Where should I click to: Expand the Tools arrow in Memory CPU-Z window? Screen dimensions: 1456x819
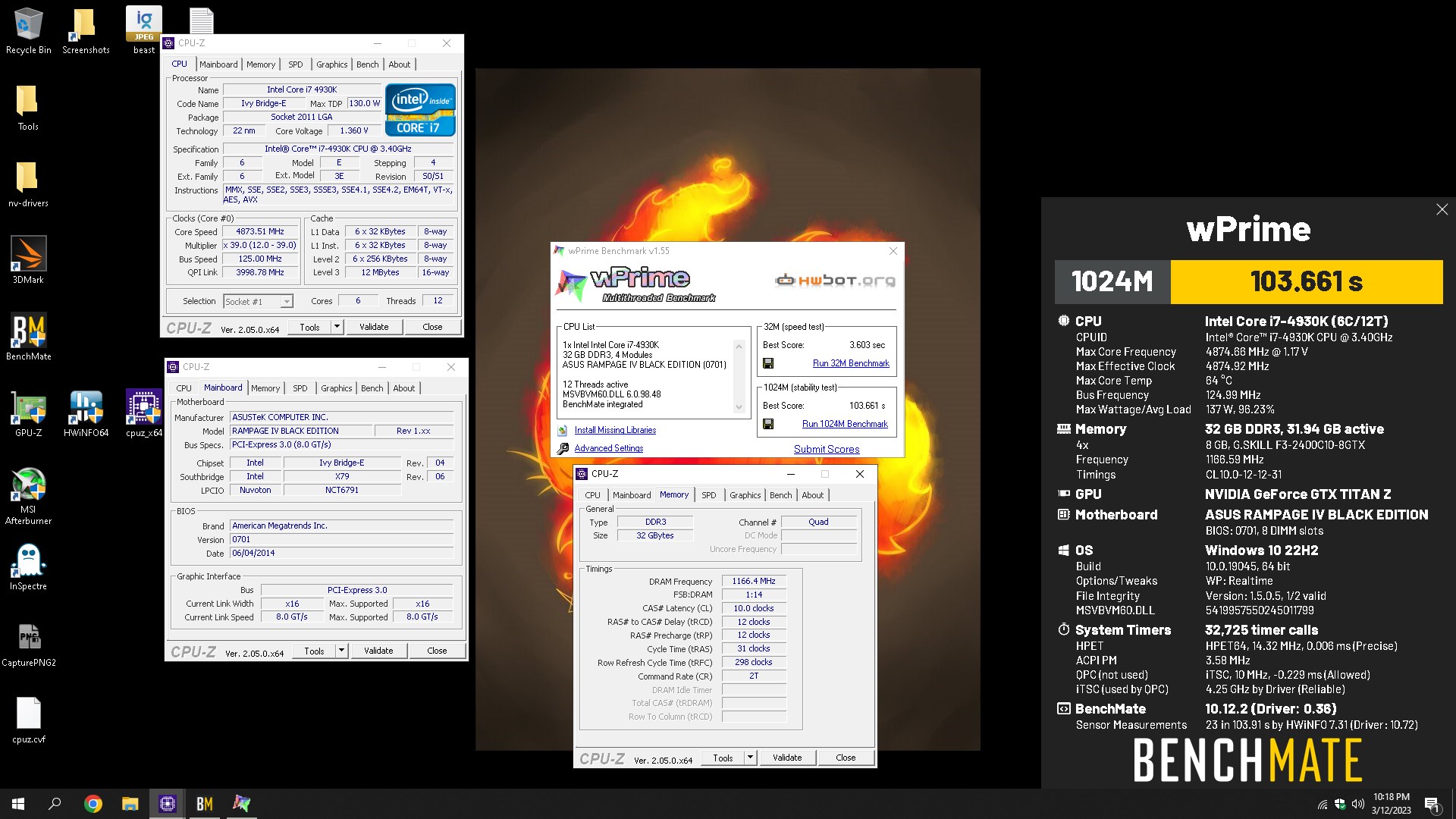tap(751, 758)
